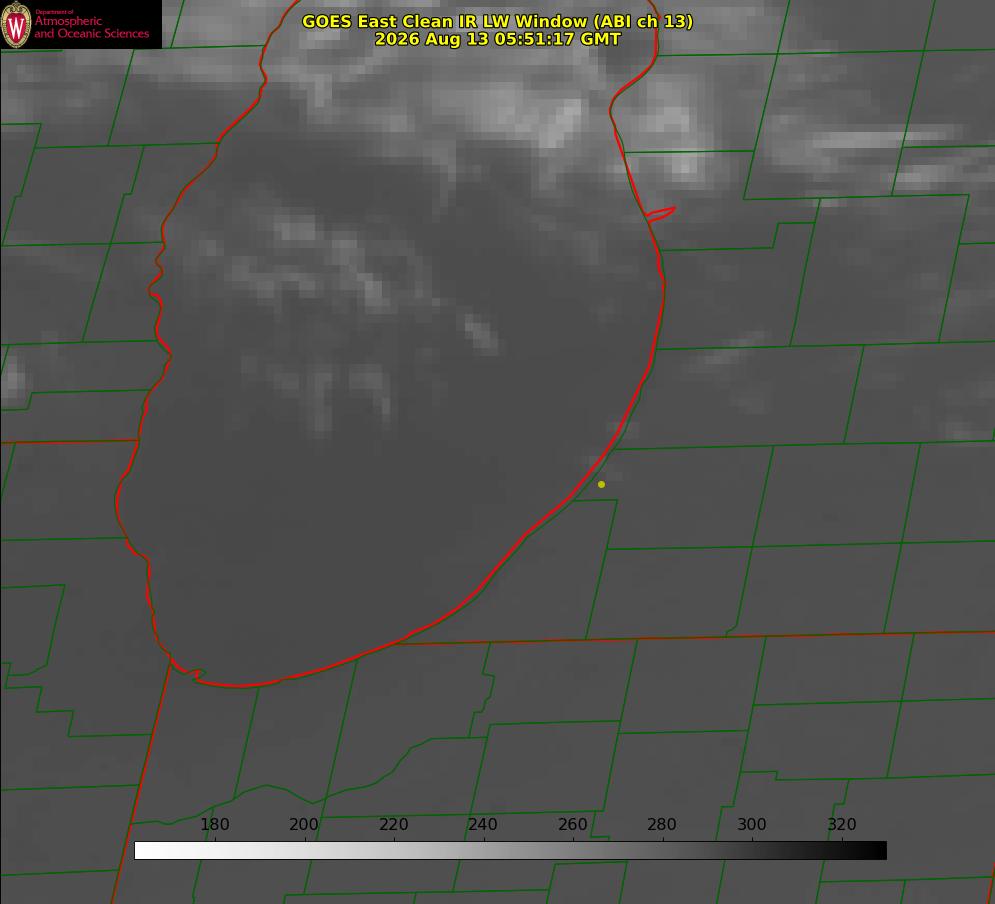Image resolution: width=995 pixels, height=904 pixels.
Task: Click the mid-gray center of colorbar
Action: 510,851
